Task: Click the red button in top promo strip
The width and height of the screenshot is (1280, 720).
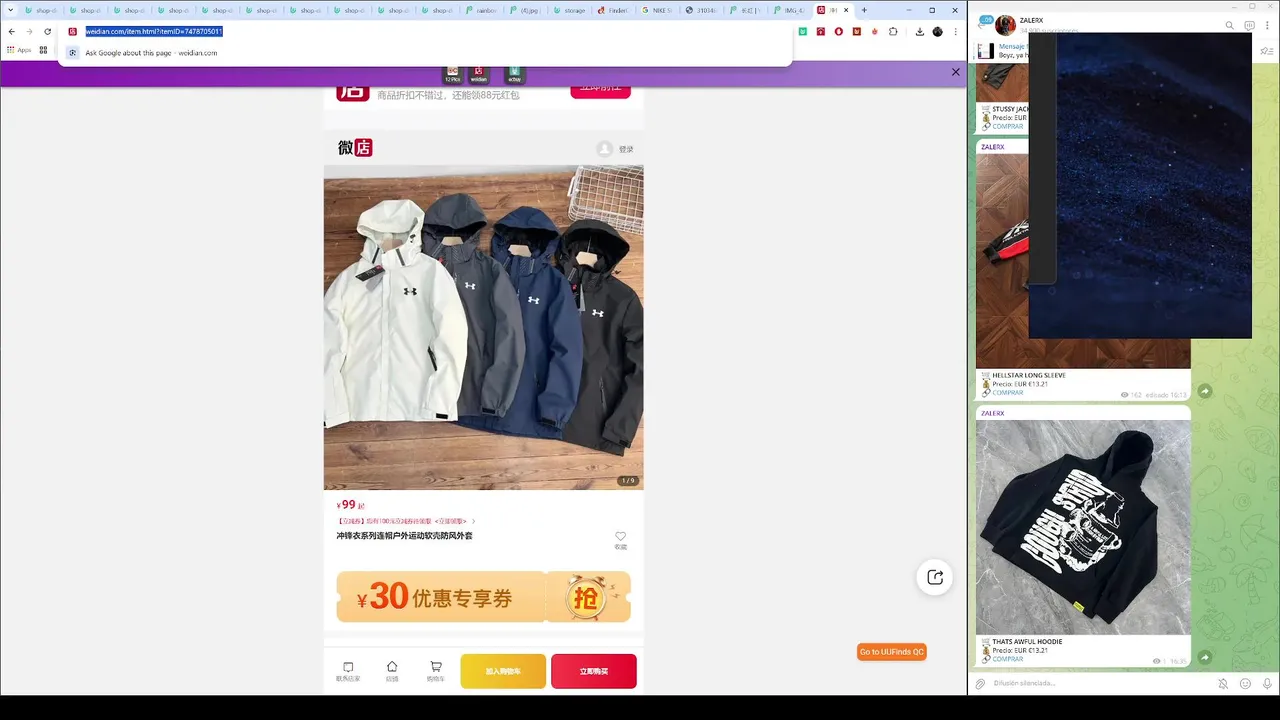Action: point(600,90)
